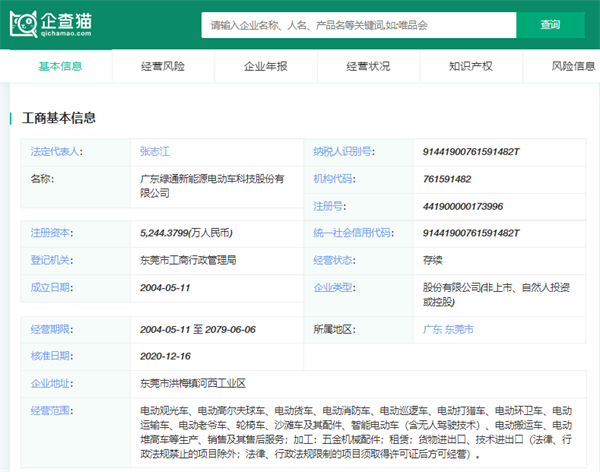The width and height of the screenshot is (600, 472).
Task: Switch to the 经营风险 tab
Action: pos(163,66)
